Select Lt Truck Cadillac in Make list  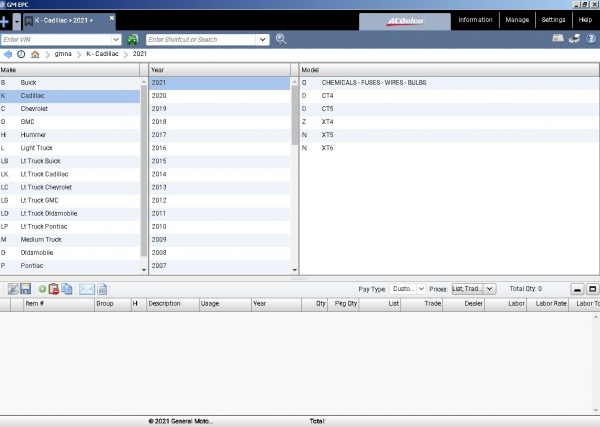[x=70, y=174]
